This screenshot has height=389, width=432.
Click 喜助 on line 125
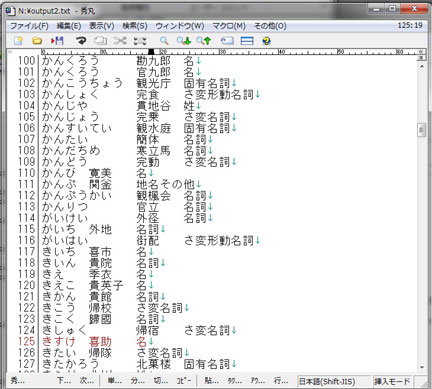click(100, 342)
